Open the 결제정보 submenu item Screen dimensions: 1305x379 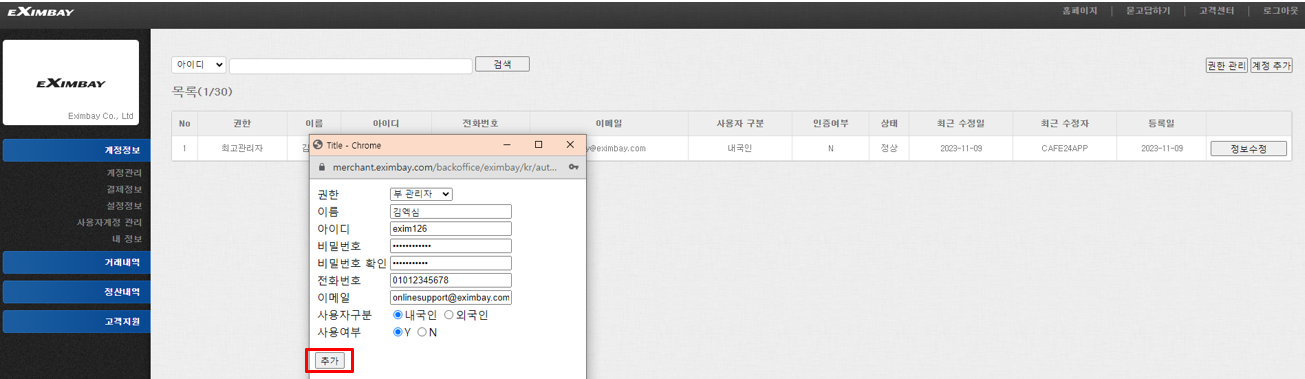[124, 189]
